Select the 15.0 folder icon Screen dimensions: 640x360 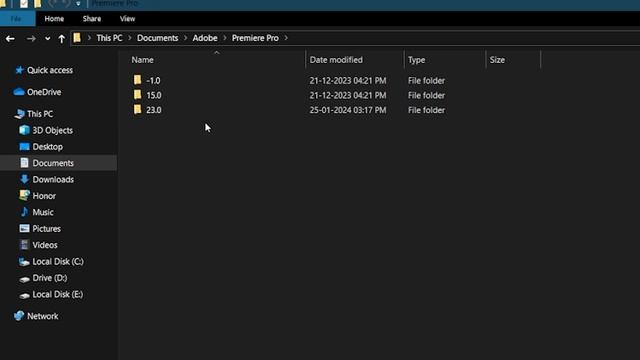click(x=138, y=95)
